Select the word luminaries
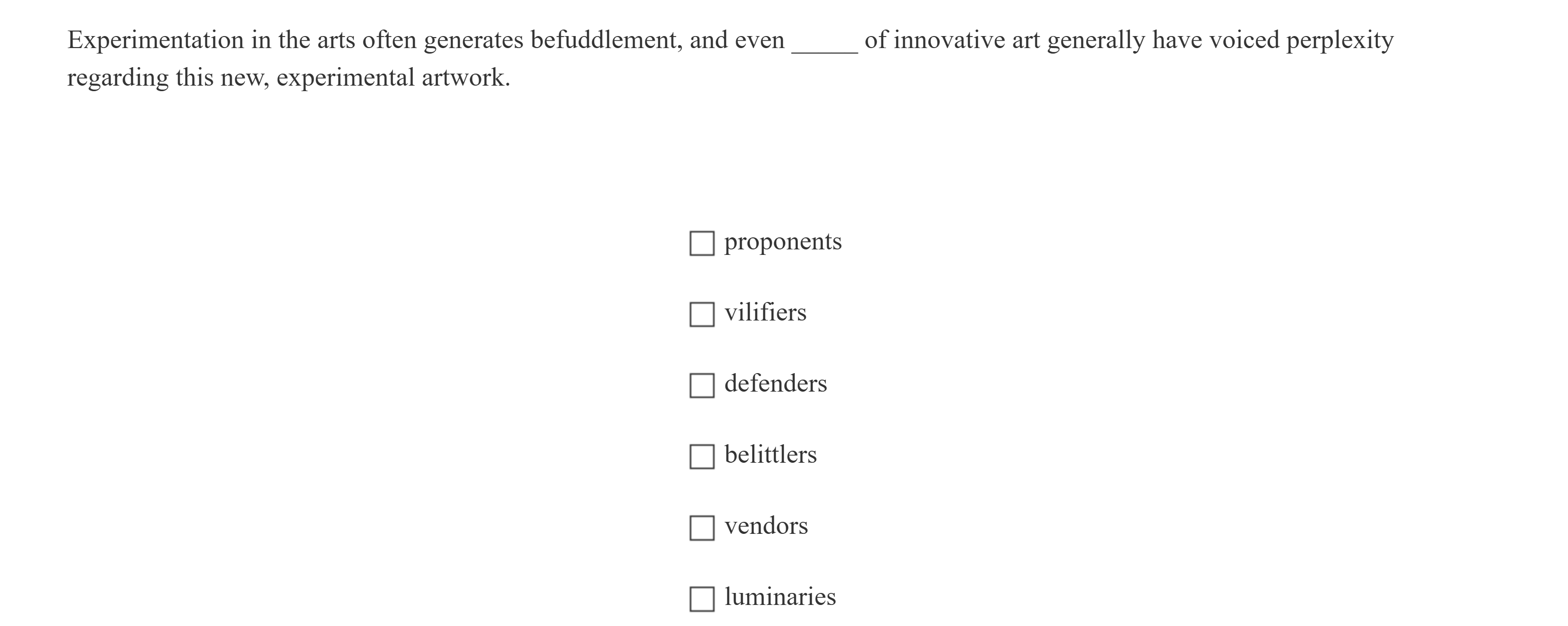 780,597
